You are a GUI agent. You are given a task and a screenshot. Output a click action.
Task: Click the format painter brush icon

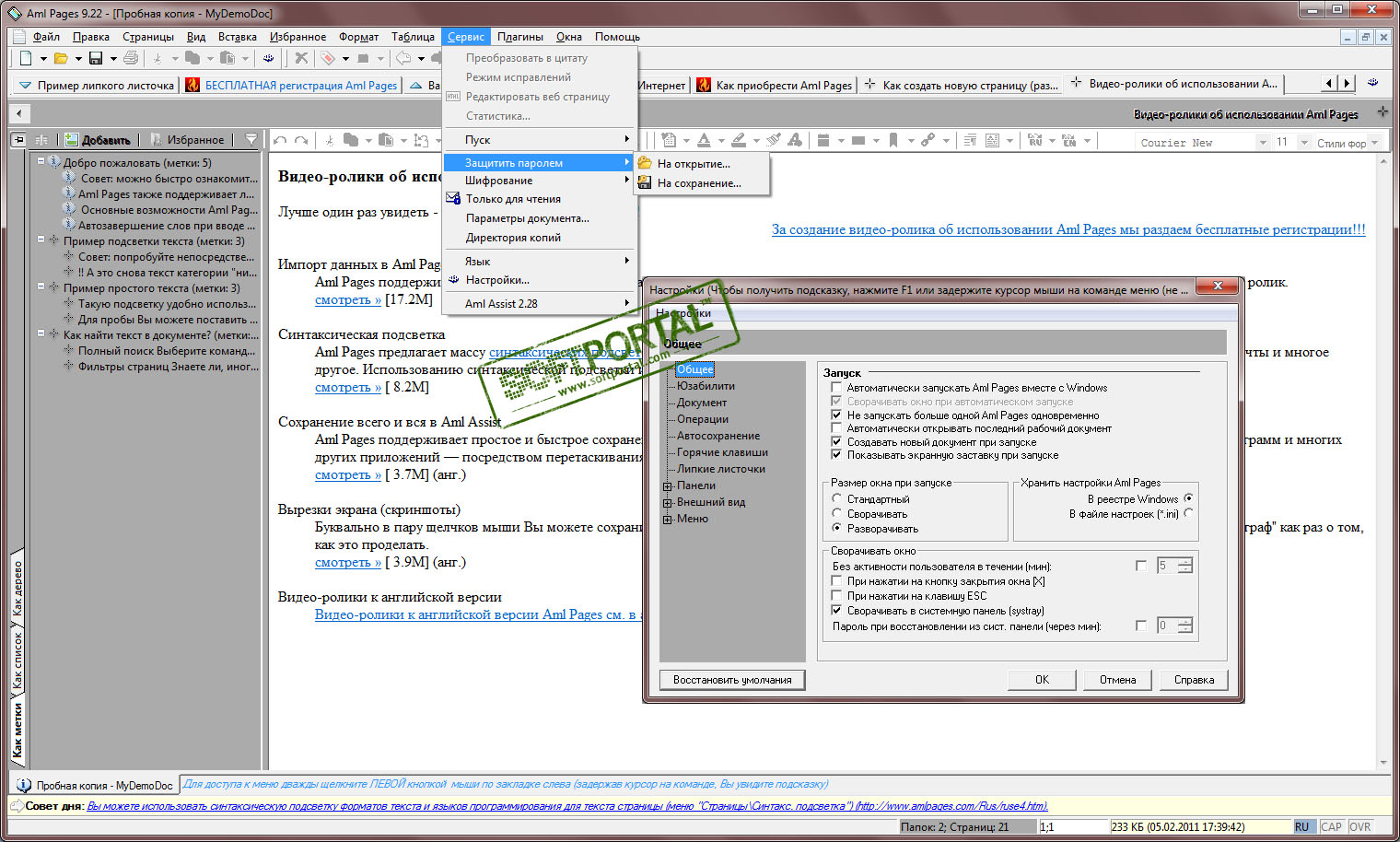point(774,140)
